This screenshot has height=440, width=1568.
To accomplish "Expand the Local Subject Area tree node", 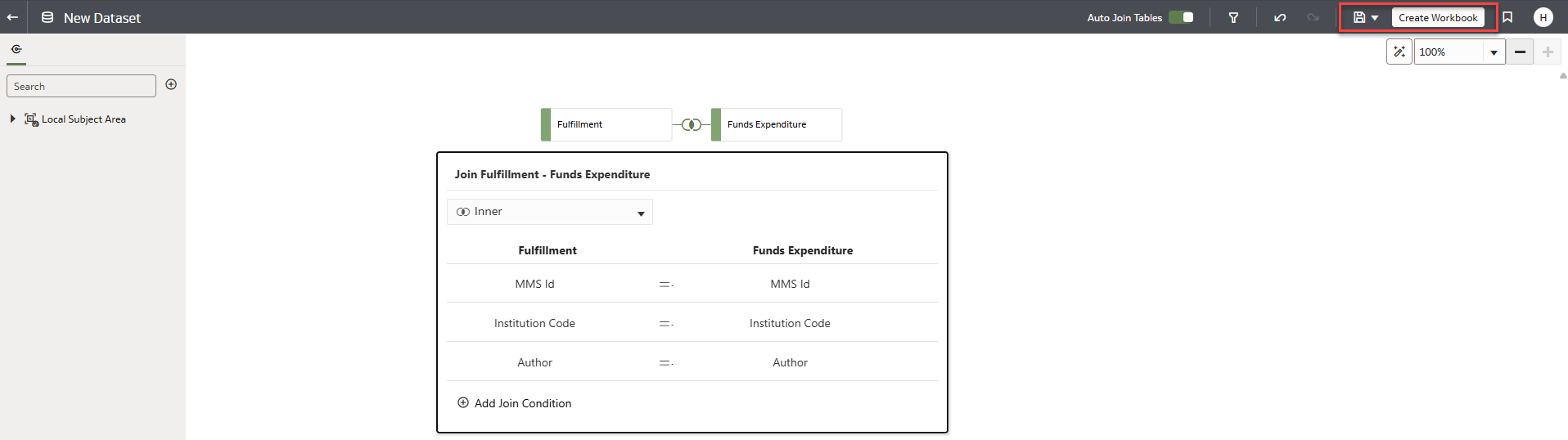I will 12,119.
